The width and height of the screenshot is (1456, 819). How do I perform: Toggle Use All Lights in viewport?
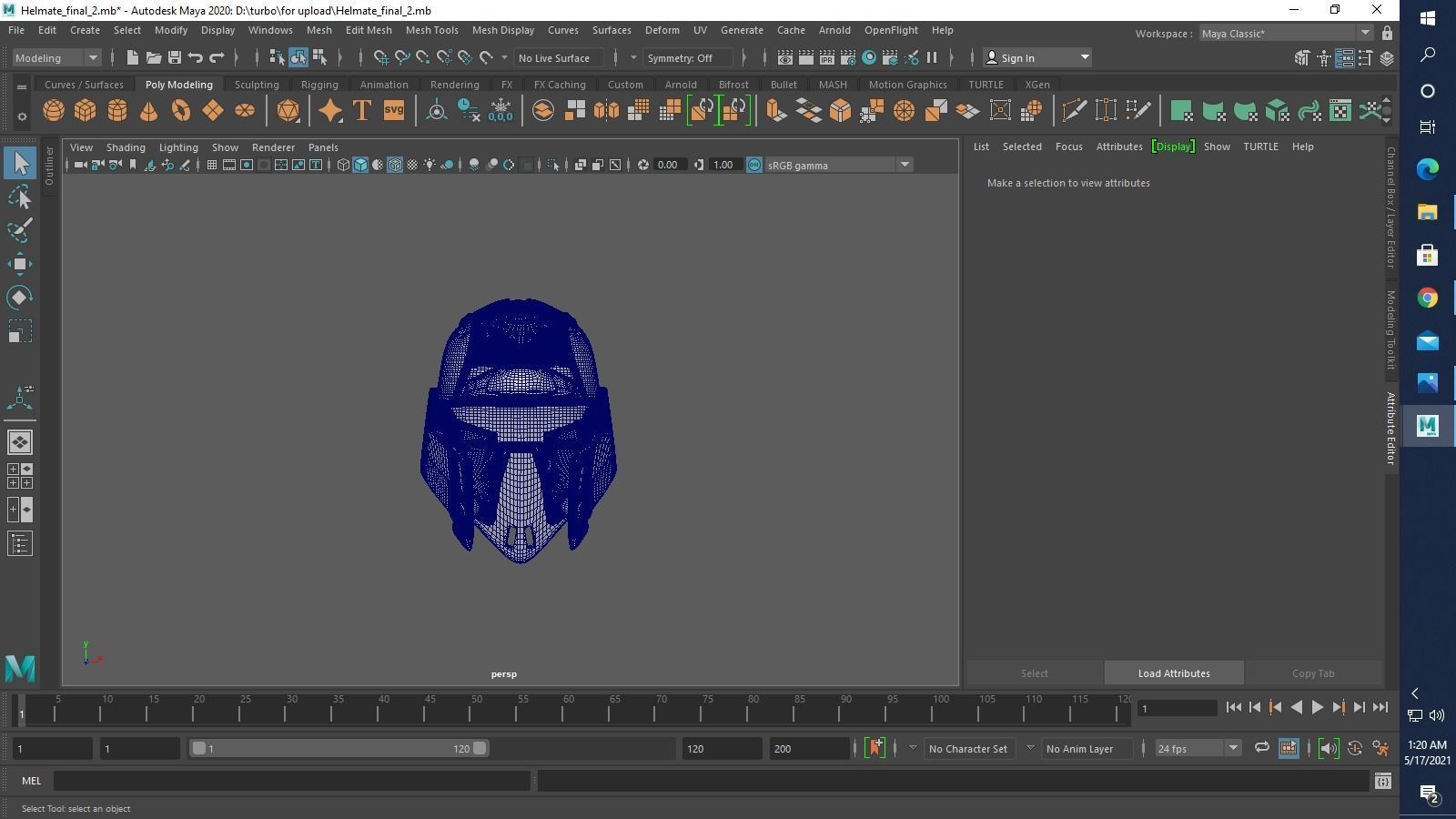coord(430,165)
